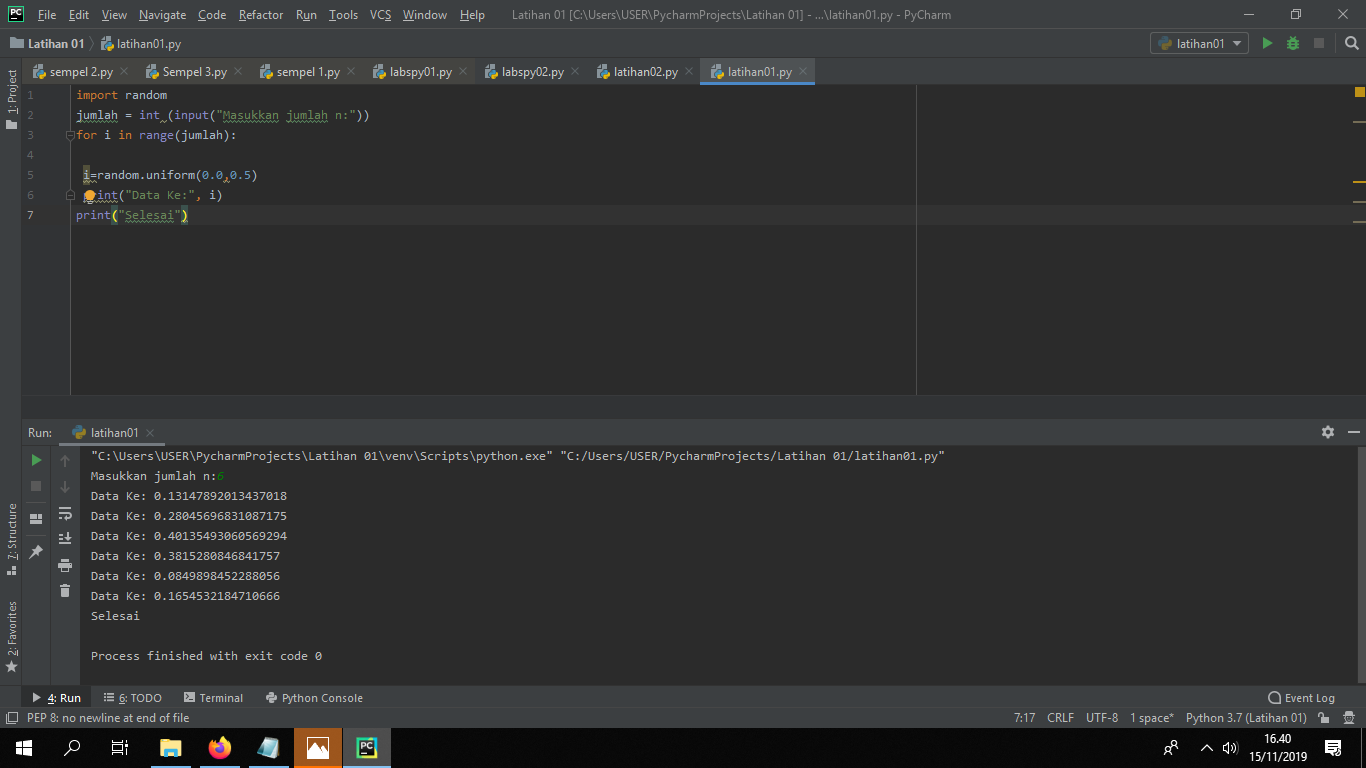Open Run panel settings gear
The height and width of the screenshot is (768, 1366).
click(1328, 432)
